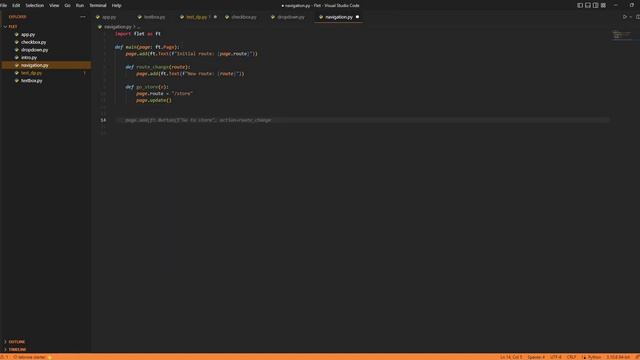The width and height of the screenshot is (640, 360).
Task: Change line endings via CRLF status item
Action: [571, 357]
